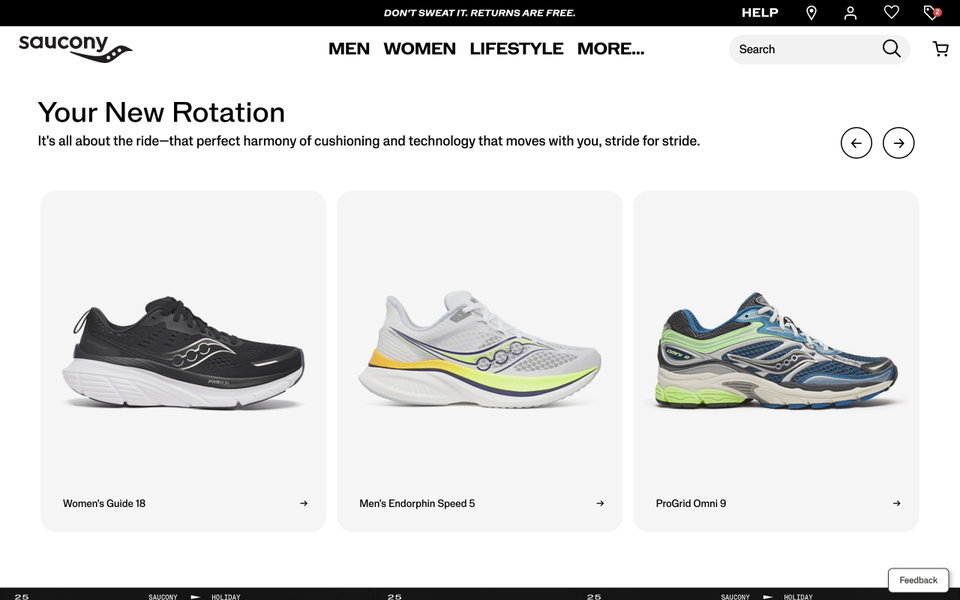Open the WOMEN menu
The height and width of the screenshot is (600, 960).
tap(419, 48)
